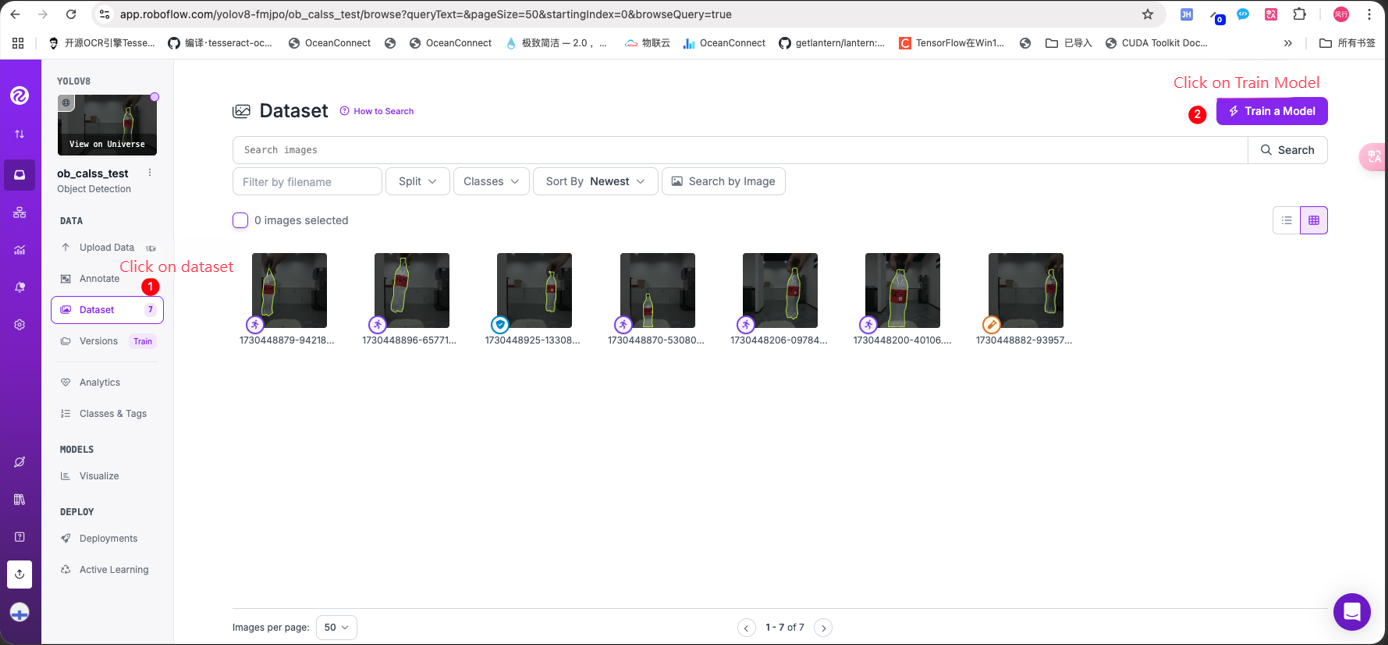Open the How to Search link

(x=377, y=111)
